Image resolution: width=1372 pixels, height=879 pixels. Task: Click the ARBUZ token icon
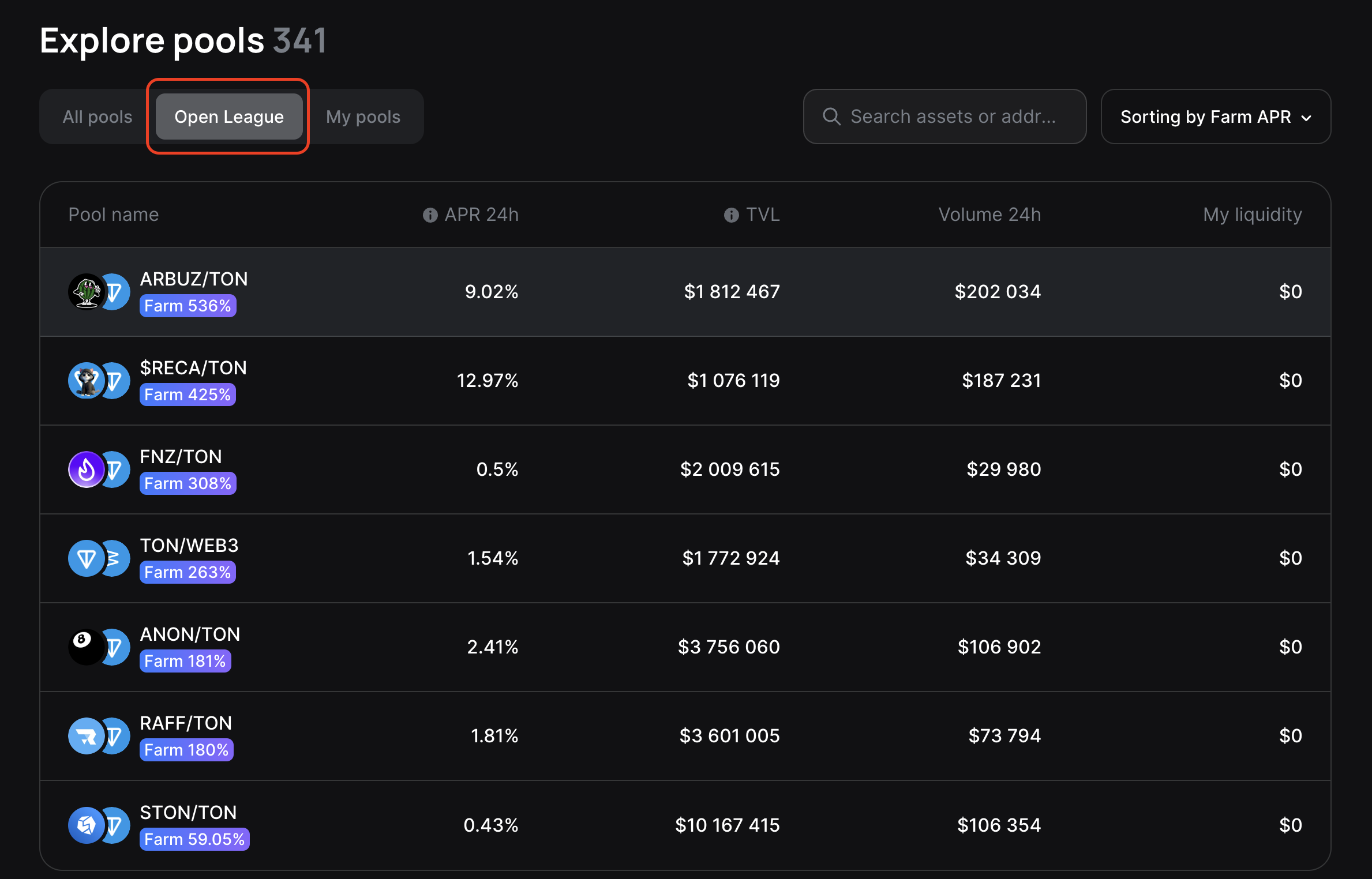(x=86, y=292)
